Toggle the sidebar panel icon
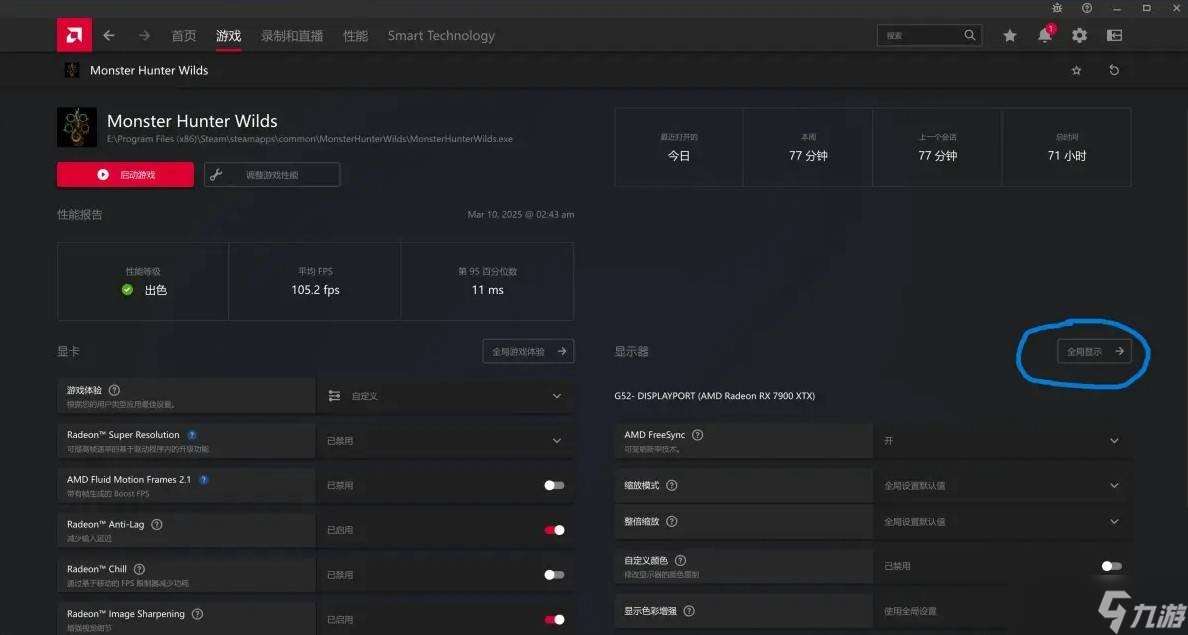The image size is (1188, 635). (1115, 36)
